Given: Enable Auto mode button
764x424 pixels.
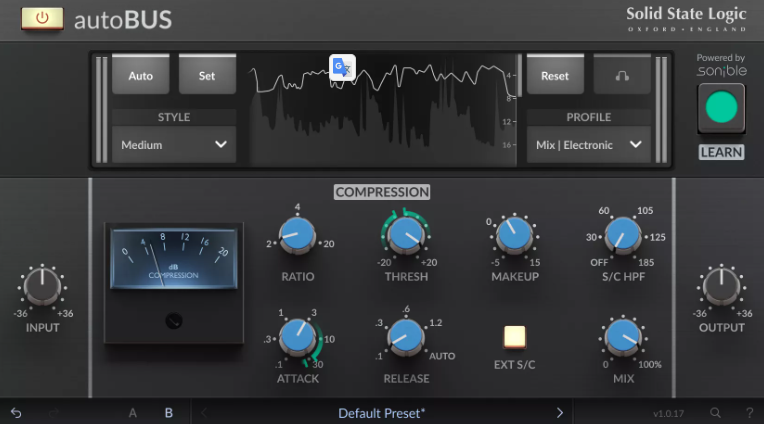Looking at the screenshot, I should click(x=141, y=76).
